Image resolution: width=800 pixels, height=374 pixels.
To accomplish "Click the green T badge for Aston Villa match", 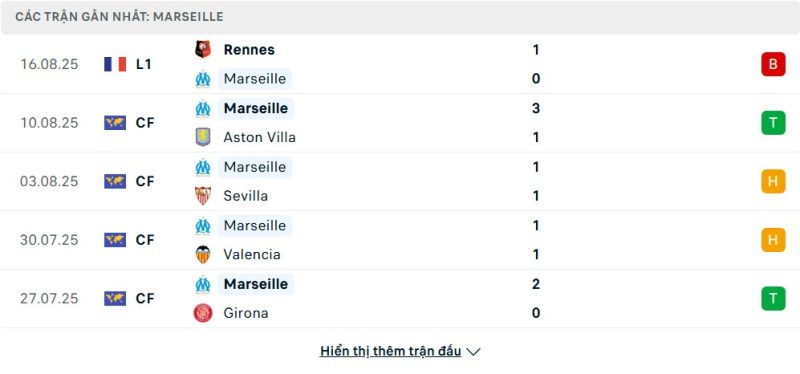I will pos(773,122).
